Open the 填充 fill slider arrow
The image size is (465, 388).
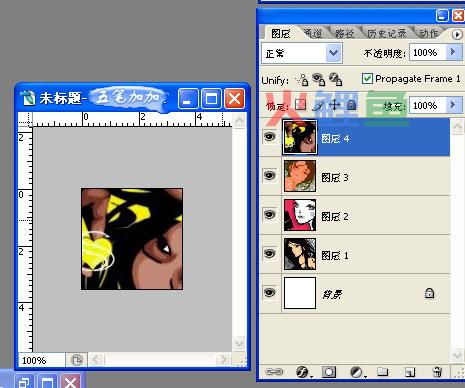coord(454,105)
